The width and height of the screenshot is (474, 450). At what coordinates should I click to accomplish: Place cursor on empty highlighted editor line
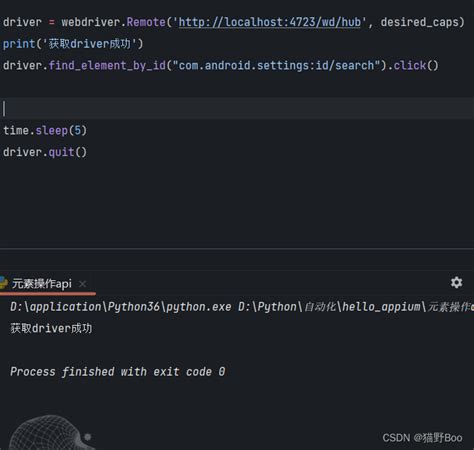(237, 108)
